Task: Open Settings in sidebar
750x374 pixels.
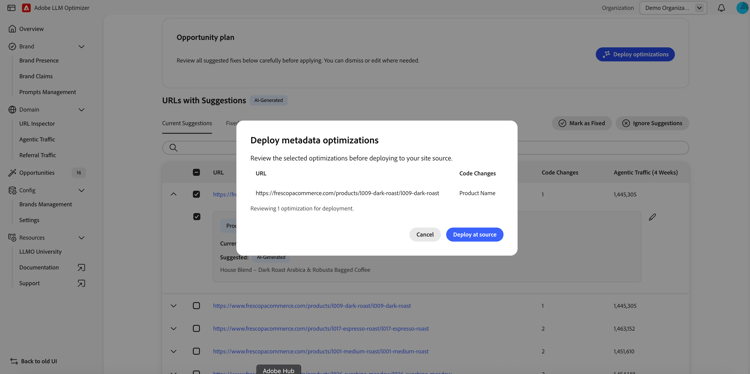Action: click(29, 220)
